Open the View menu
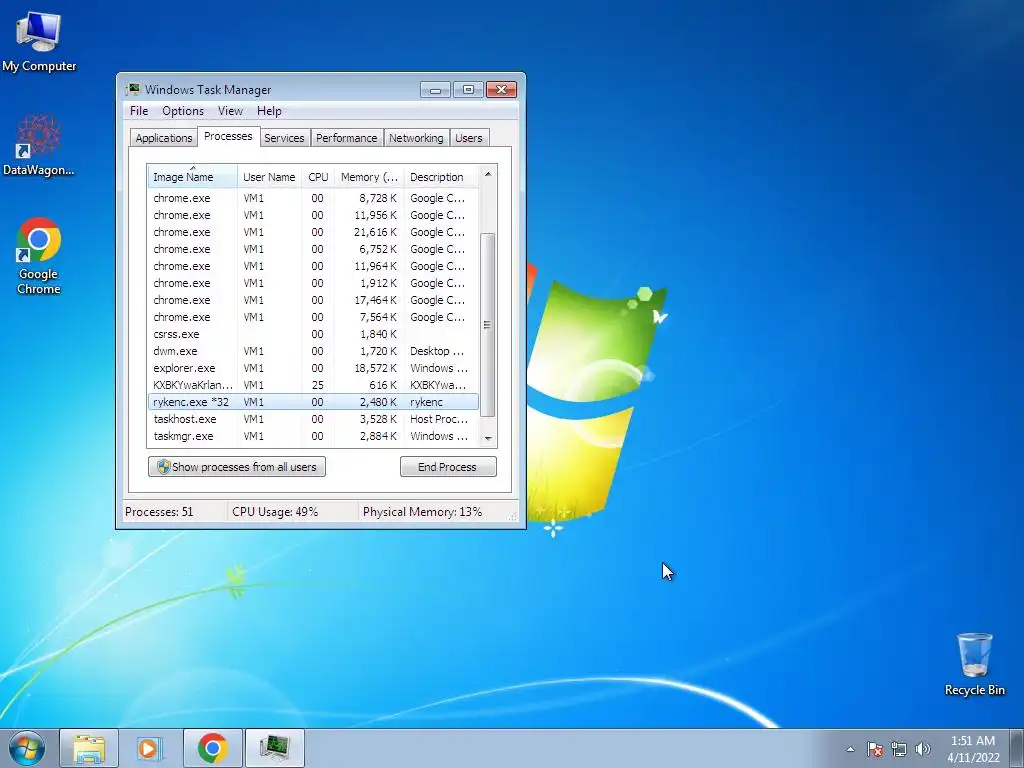The image size is (1024, 768). coord(230,111)
